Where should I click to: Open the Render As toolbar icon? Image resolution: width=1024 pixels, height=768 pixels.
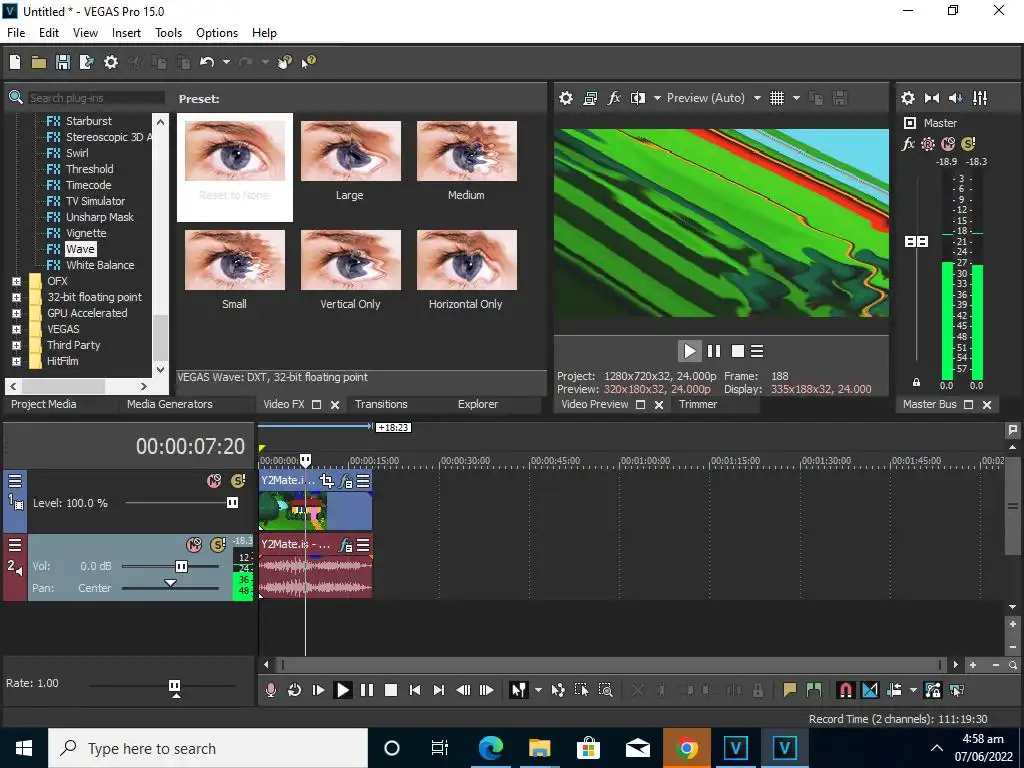[86, 62]
